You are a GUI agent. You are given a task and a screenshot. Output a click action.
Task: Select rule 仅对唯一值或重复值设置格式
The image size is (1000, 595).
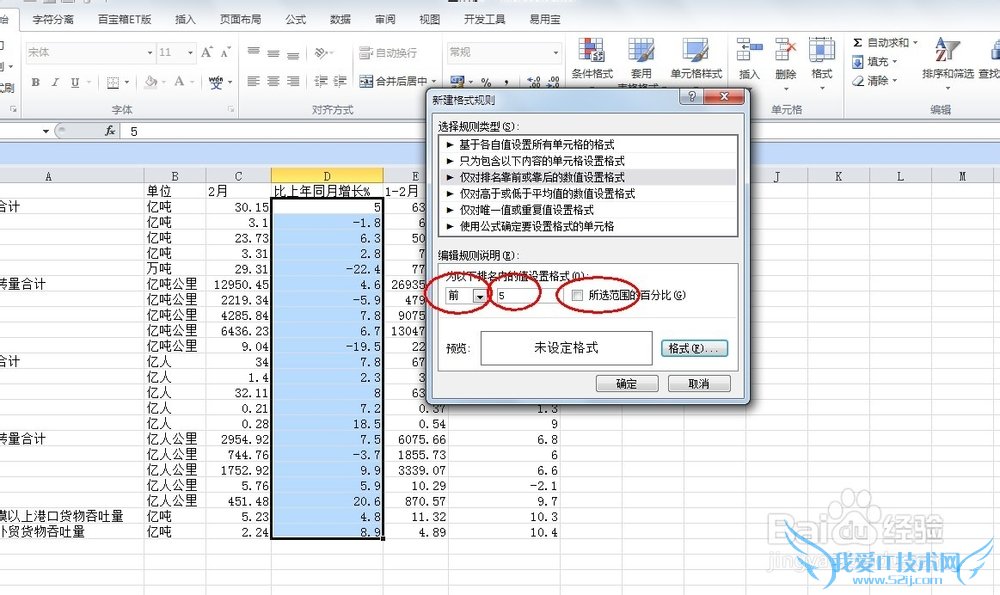coord(588,210)
